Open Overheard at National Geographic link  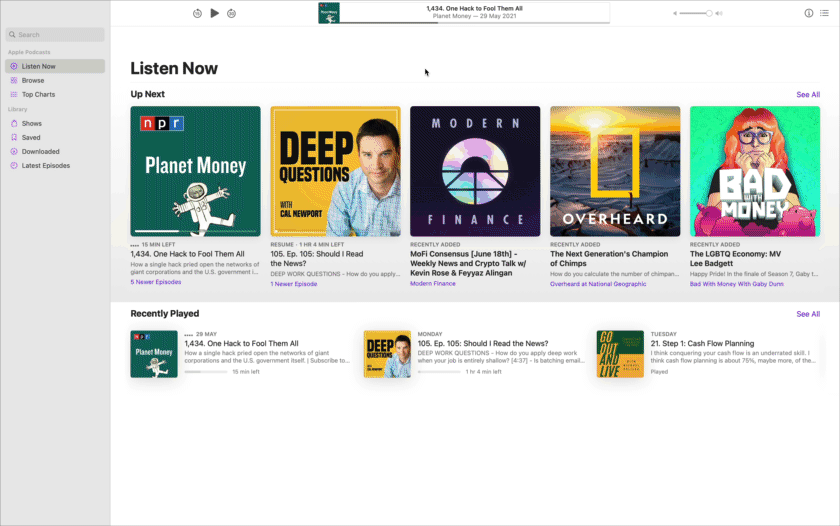click(x=598, y=284)
